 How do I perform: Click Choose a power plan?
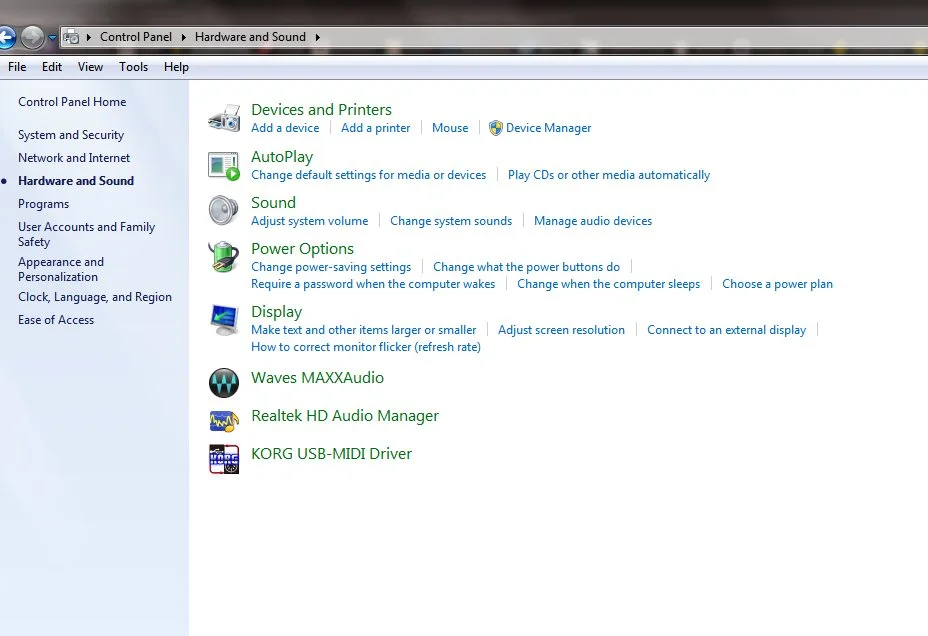tap(777, 284)
